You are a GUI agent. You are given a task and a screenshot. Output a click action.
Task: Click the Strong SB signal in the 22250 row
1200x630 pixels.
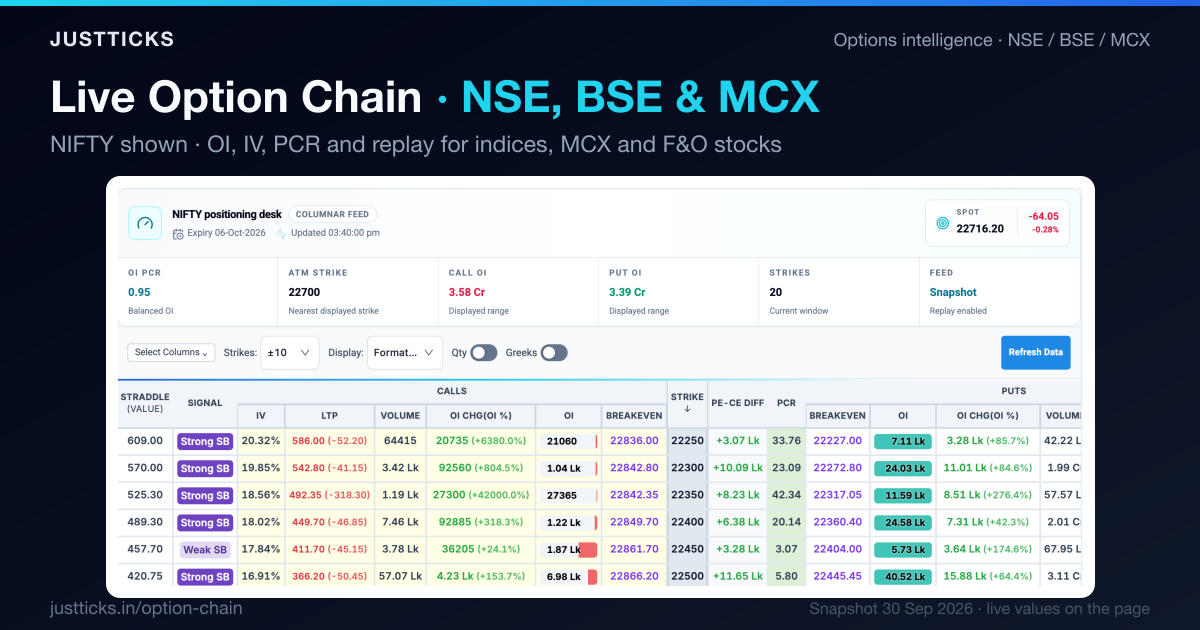pyautogui.click(x=205, y=441)
